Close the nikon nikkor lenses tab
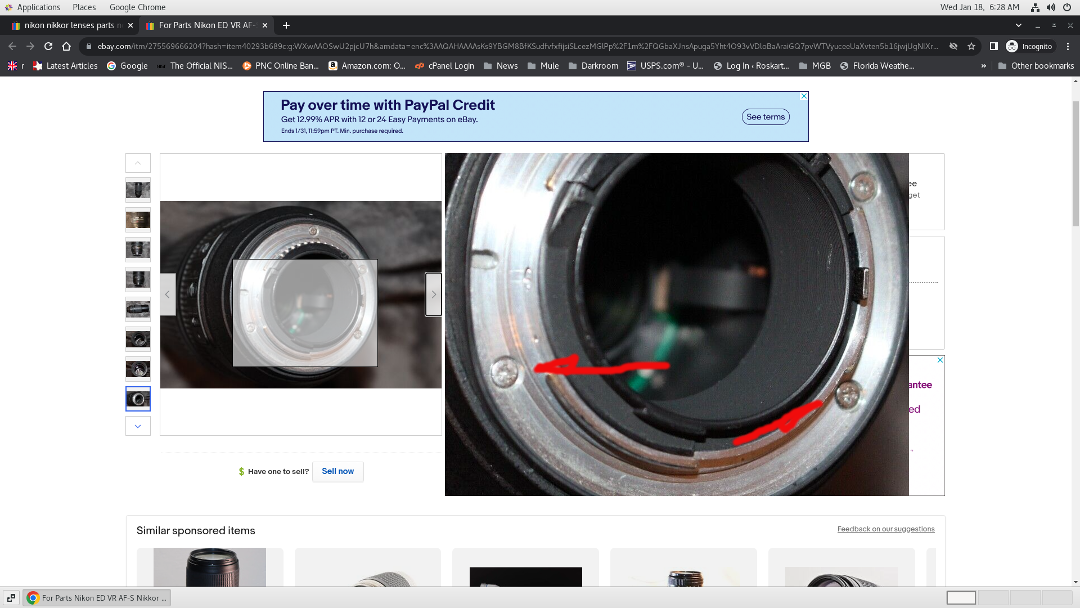The height and width of the screenshot is (608, 1080). click(130, 25)
